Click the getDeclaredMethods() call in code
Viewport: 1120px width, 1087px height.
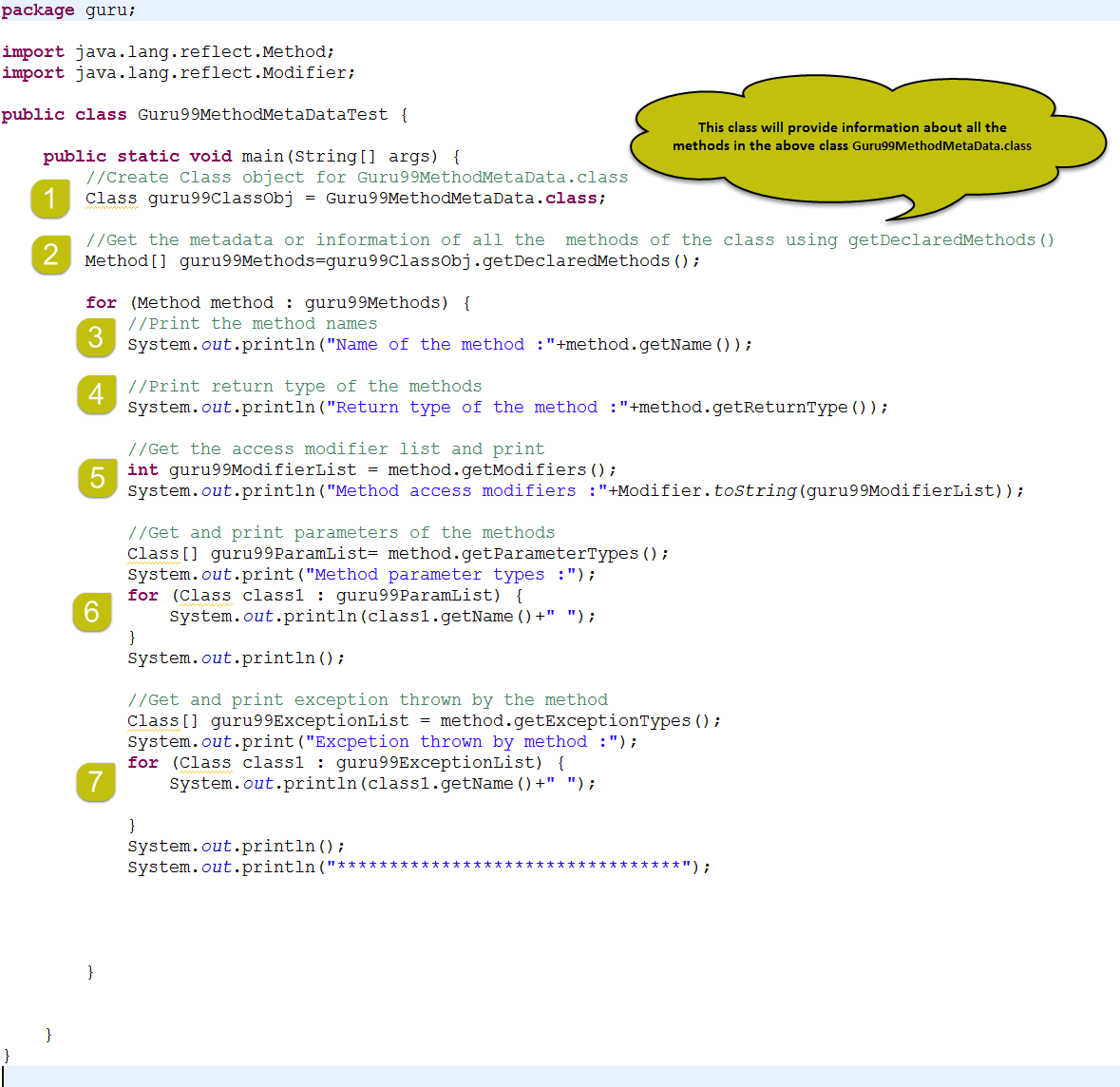click(590, 261)
